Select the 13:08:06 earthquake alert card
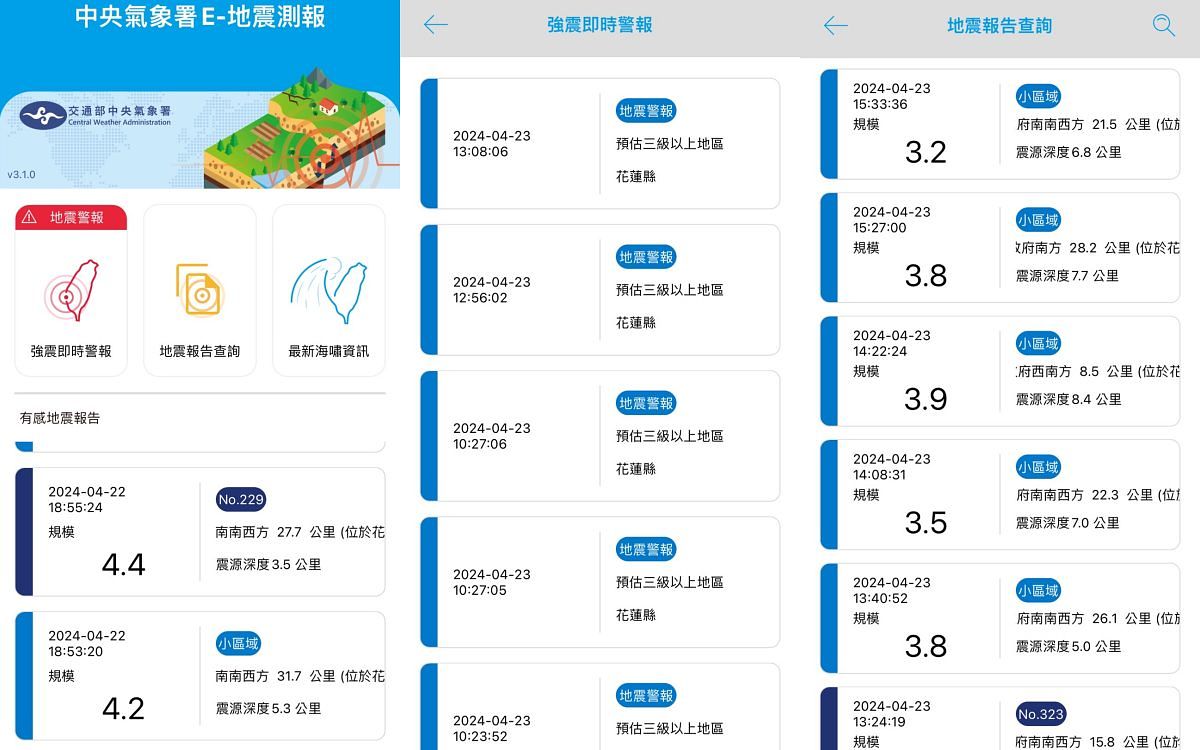 [600, 143]
